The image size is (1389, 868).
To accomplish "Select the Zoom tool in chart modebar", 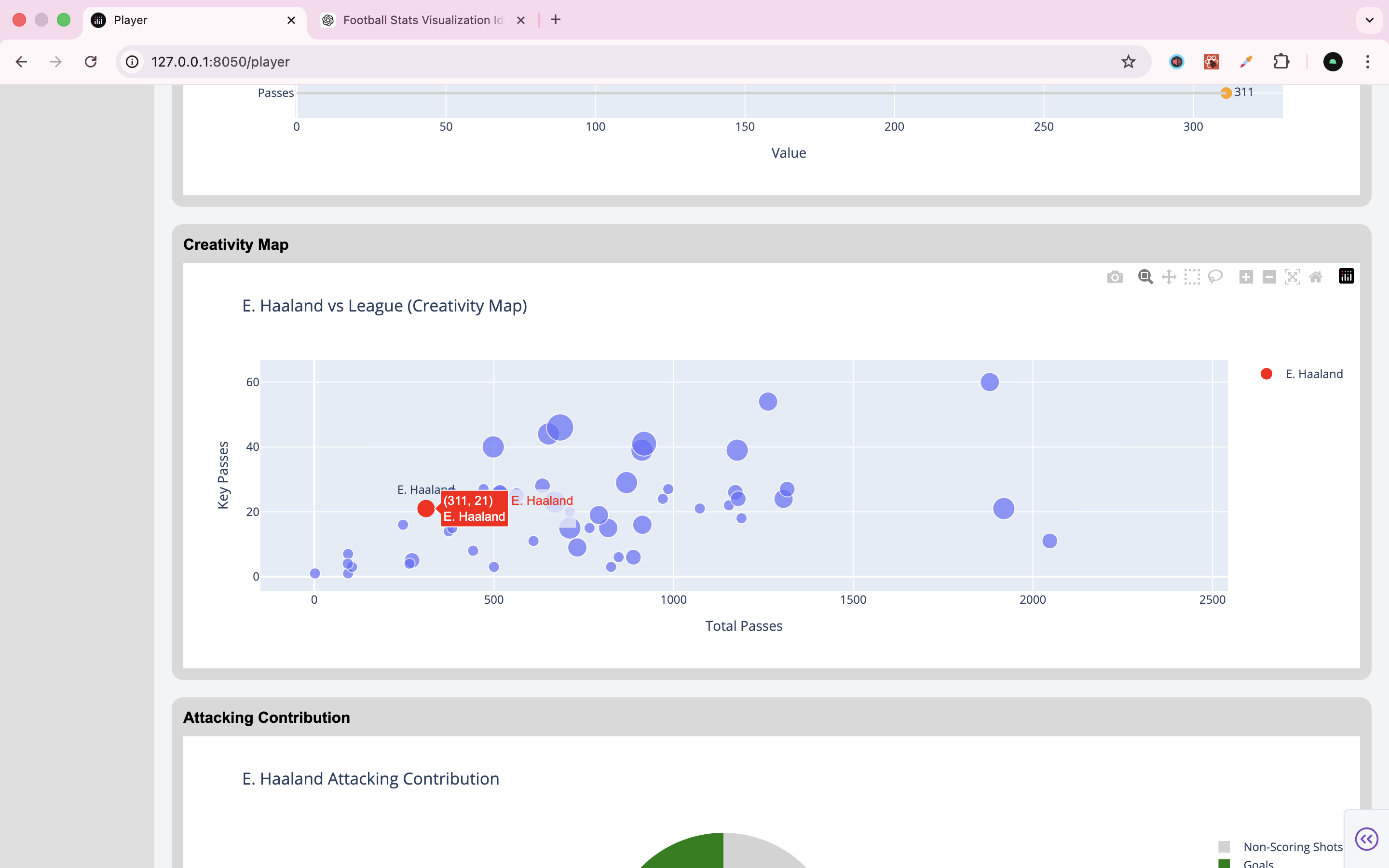I will pos(1145,277).
